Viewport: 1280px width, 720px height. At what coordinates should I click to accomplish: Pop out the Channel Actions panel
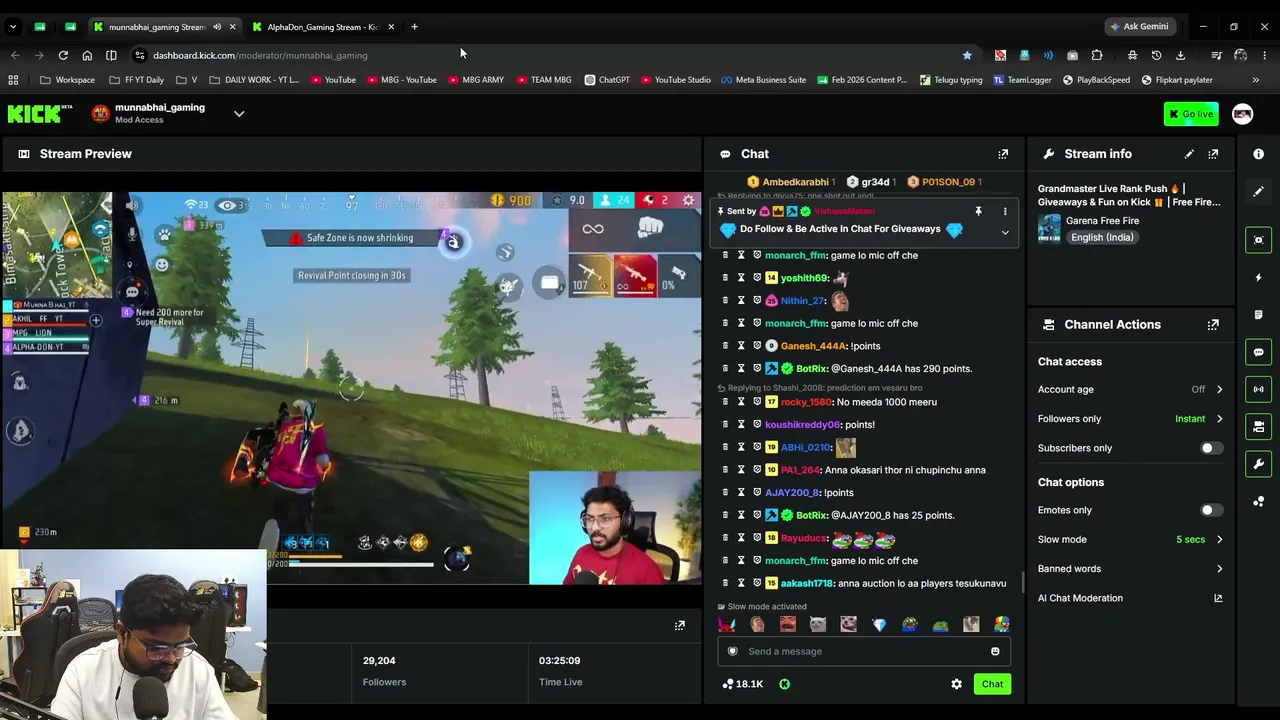point(1213,325)
